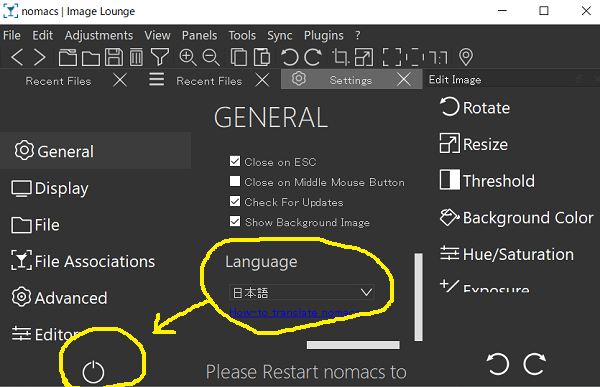Go to previous image arrow in toolbar
This screenshot has height=387, width=600.
[18, 57]
